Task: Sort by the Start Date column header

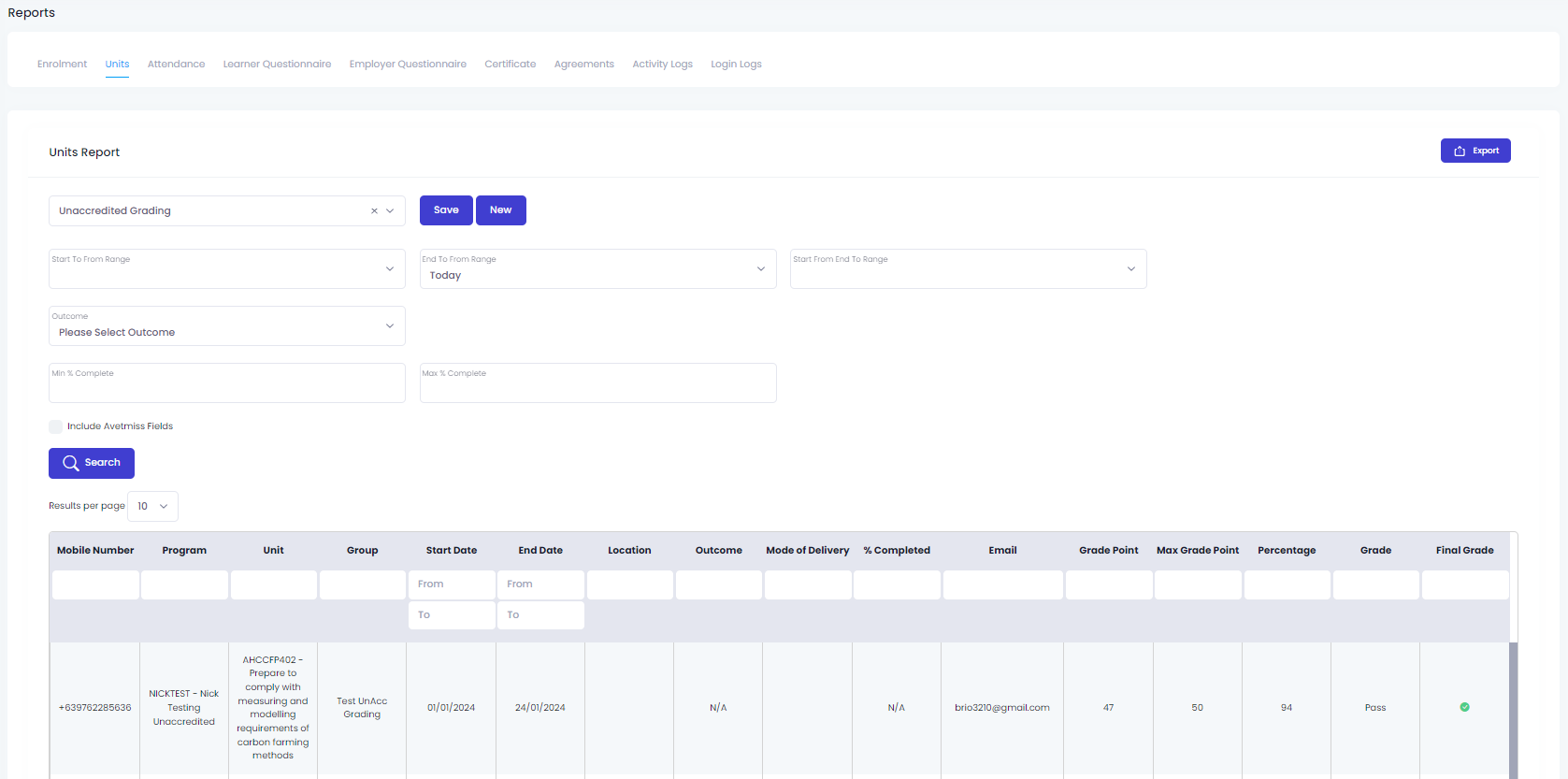Action: [452, 551]
